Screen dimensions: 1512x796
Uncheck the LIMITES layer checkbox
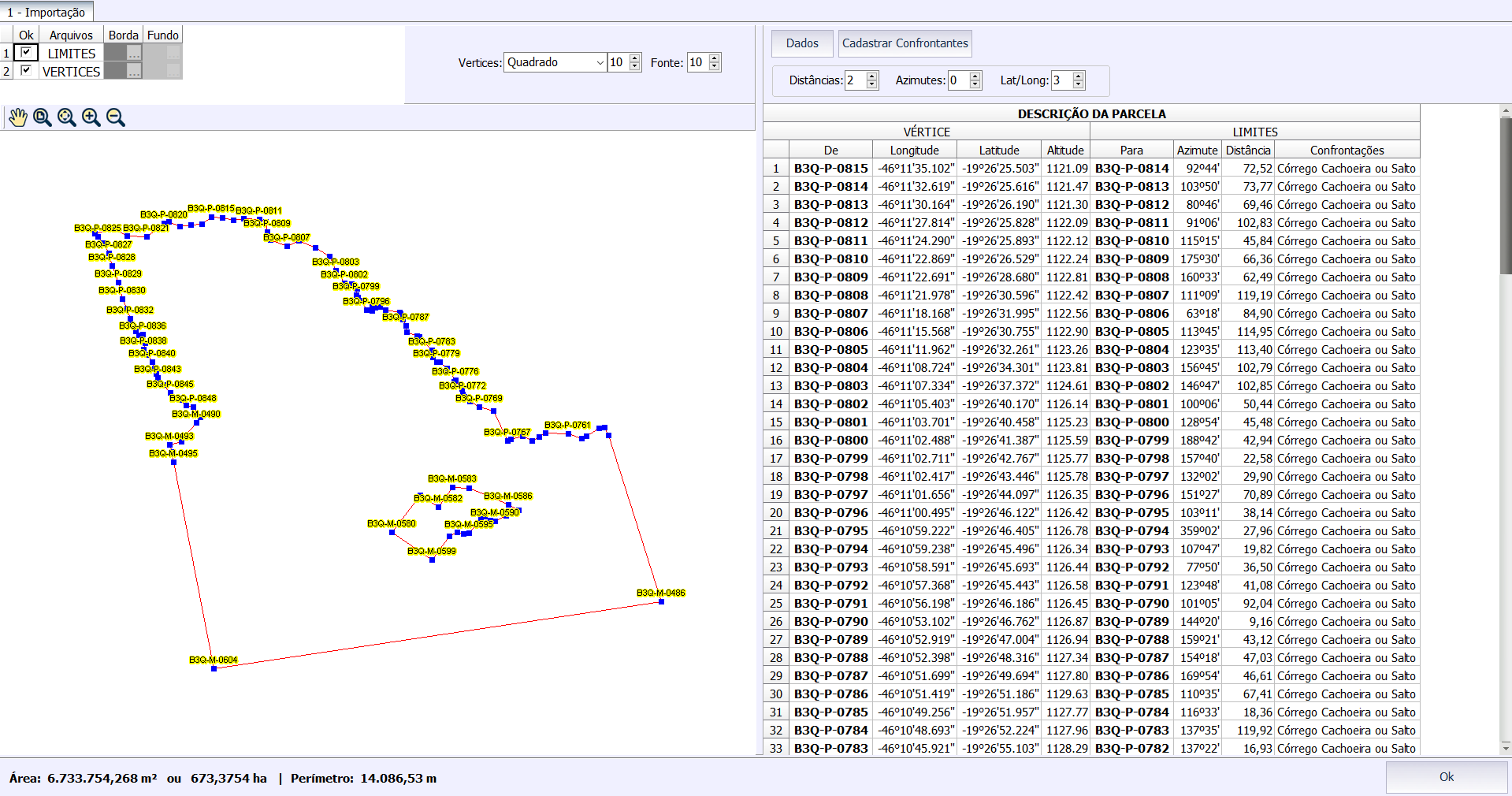[27, 53]
